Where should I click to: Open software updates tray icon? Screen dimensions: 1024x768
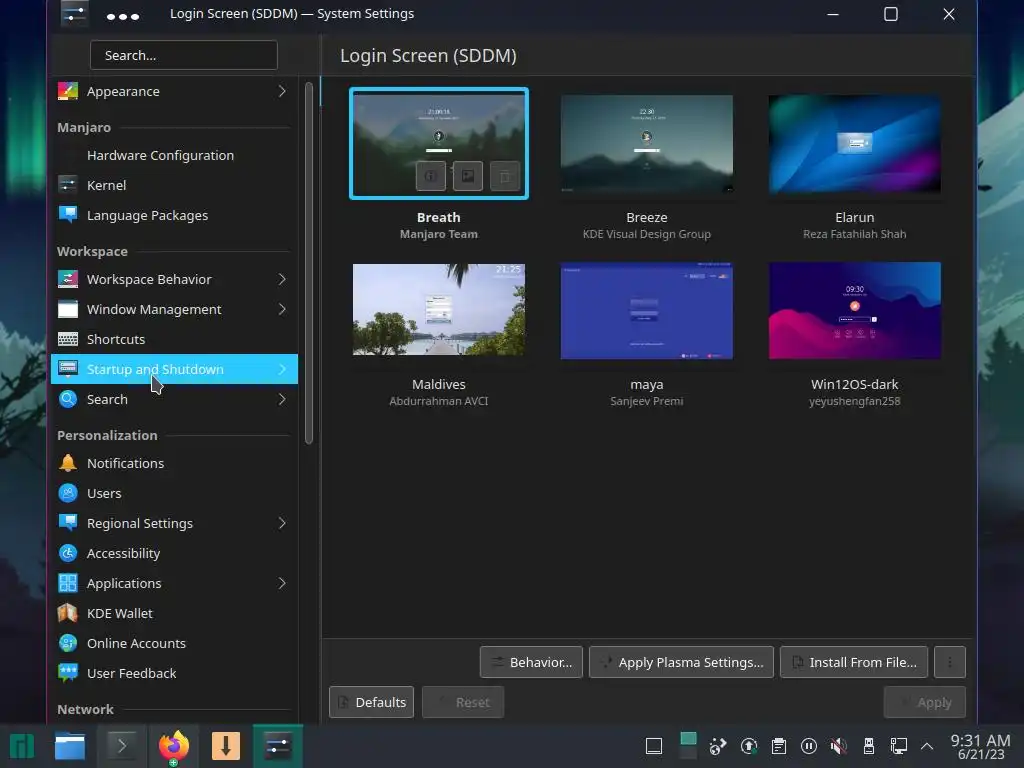749,746
